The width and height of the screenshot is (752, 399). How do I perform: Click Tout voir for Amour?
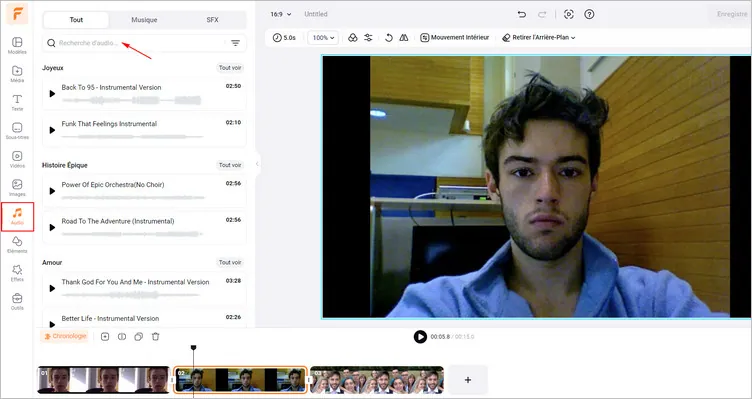(x=230, y=262)
